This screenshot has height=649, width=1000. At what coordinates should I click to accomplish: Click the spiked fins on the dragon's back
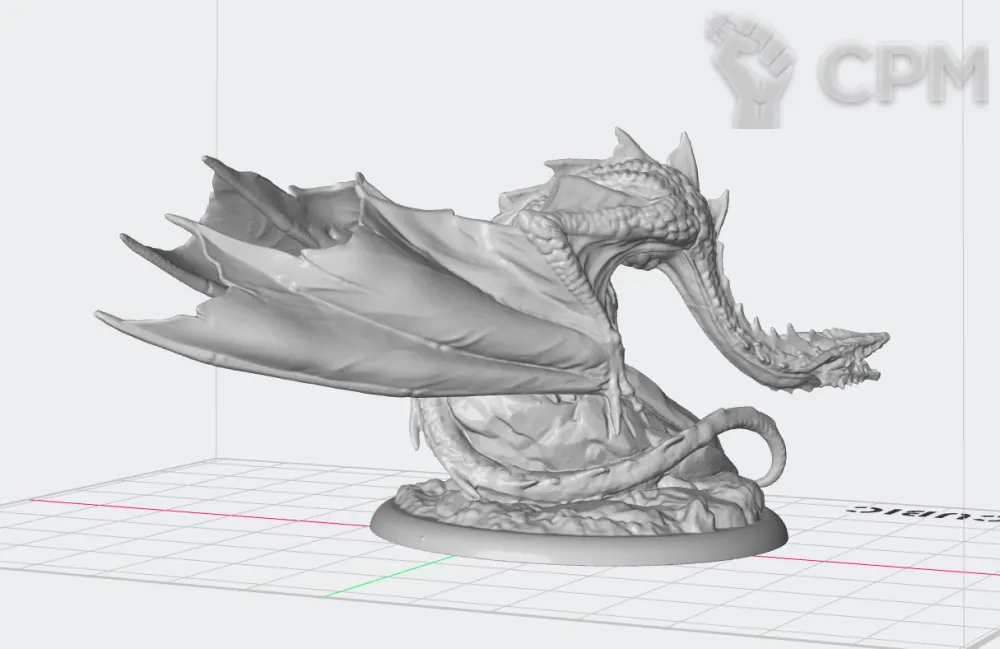point(685,155)
